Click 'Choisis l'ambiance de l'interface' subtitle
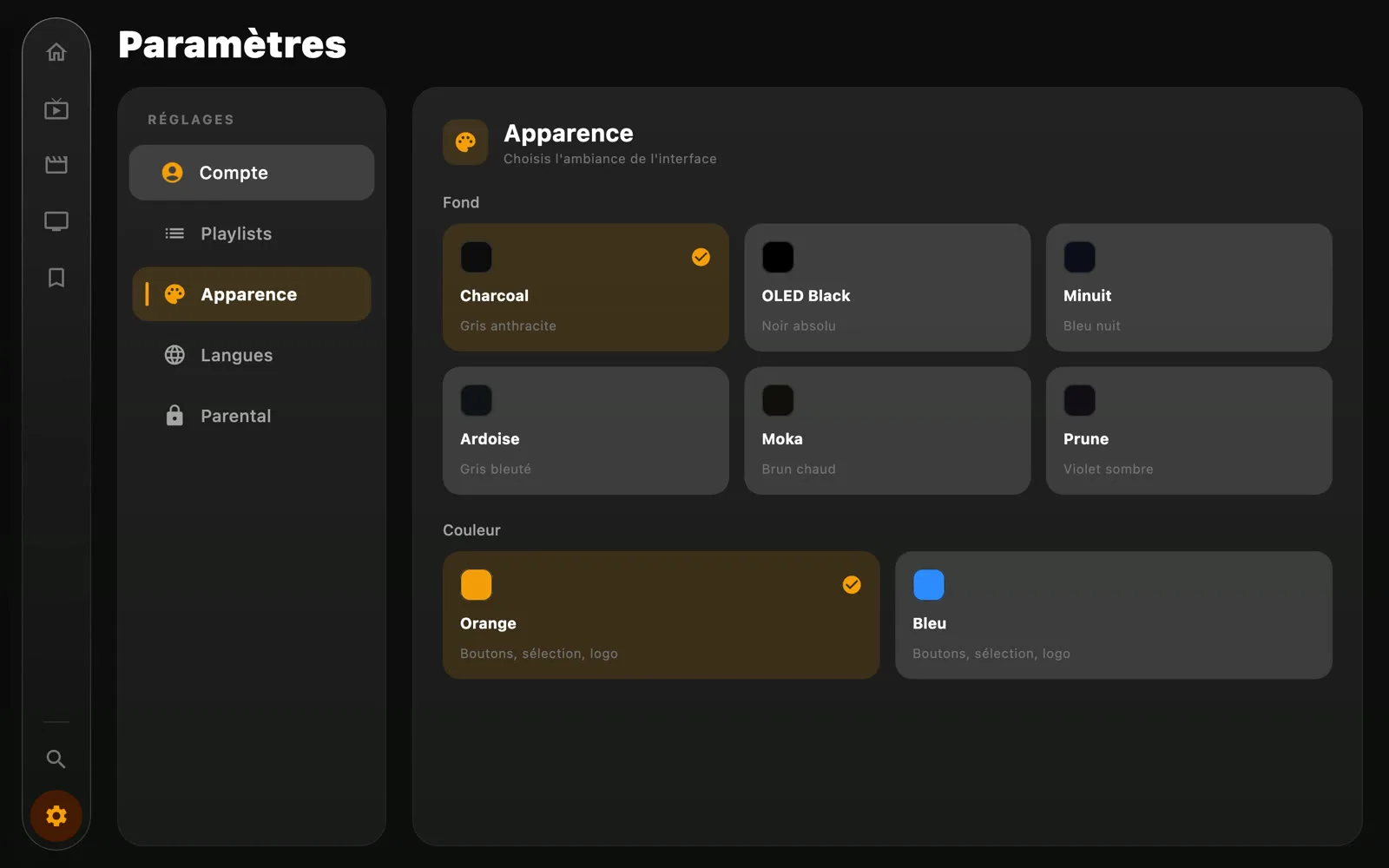The height and width of the screenshot is (868, 1389). click(x=610, y=159)
